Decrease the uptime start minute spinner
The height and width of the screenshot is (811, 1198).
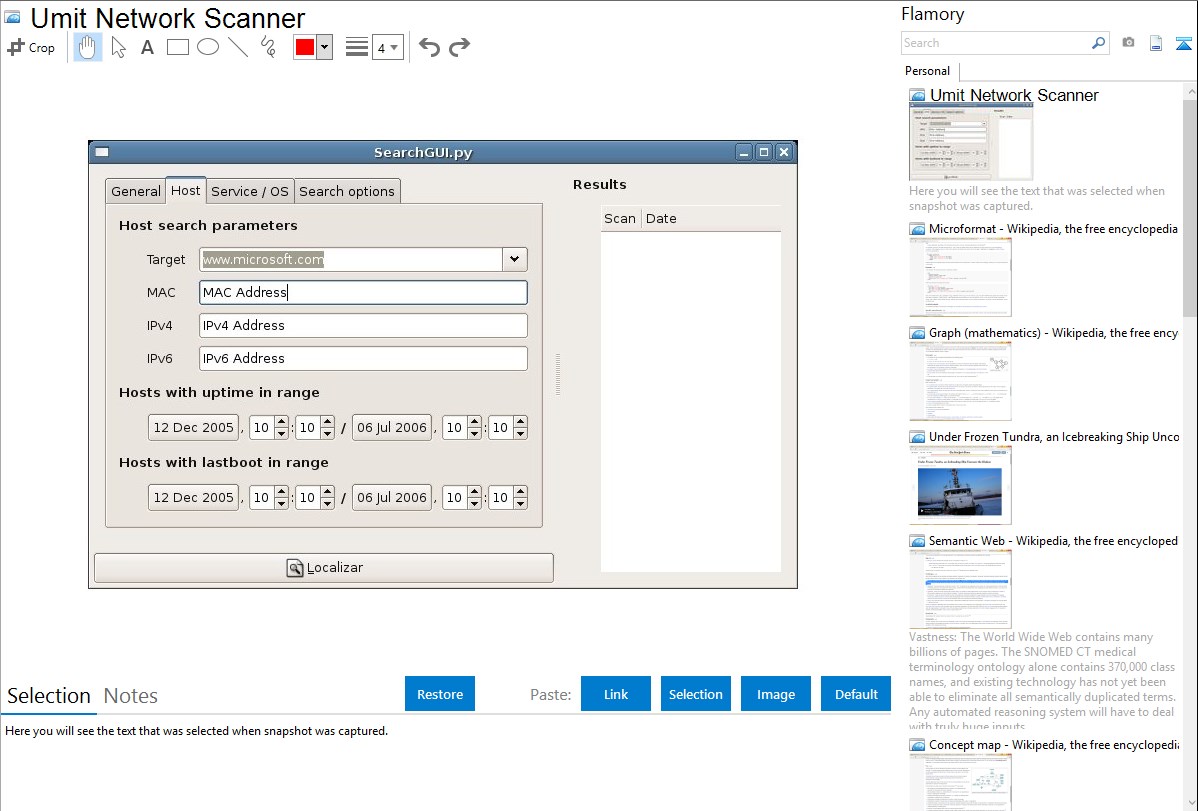pyautogui.click(x=327, y=433)
